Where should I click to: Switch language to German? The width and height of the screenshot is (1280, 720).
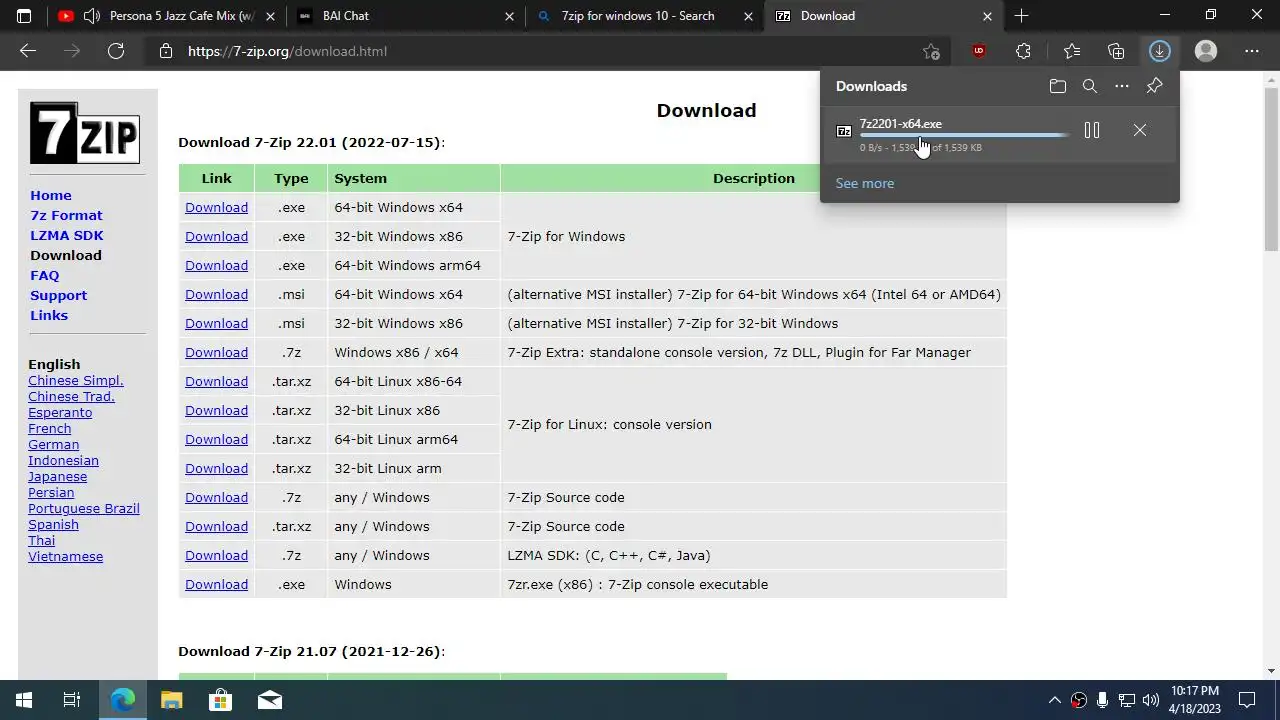tap(53, 444)
